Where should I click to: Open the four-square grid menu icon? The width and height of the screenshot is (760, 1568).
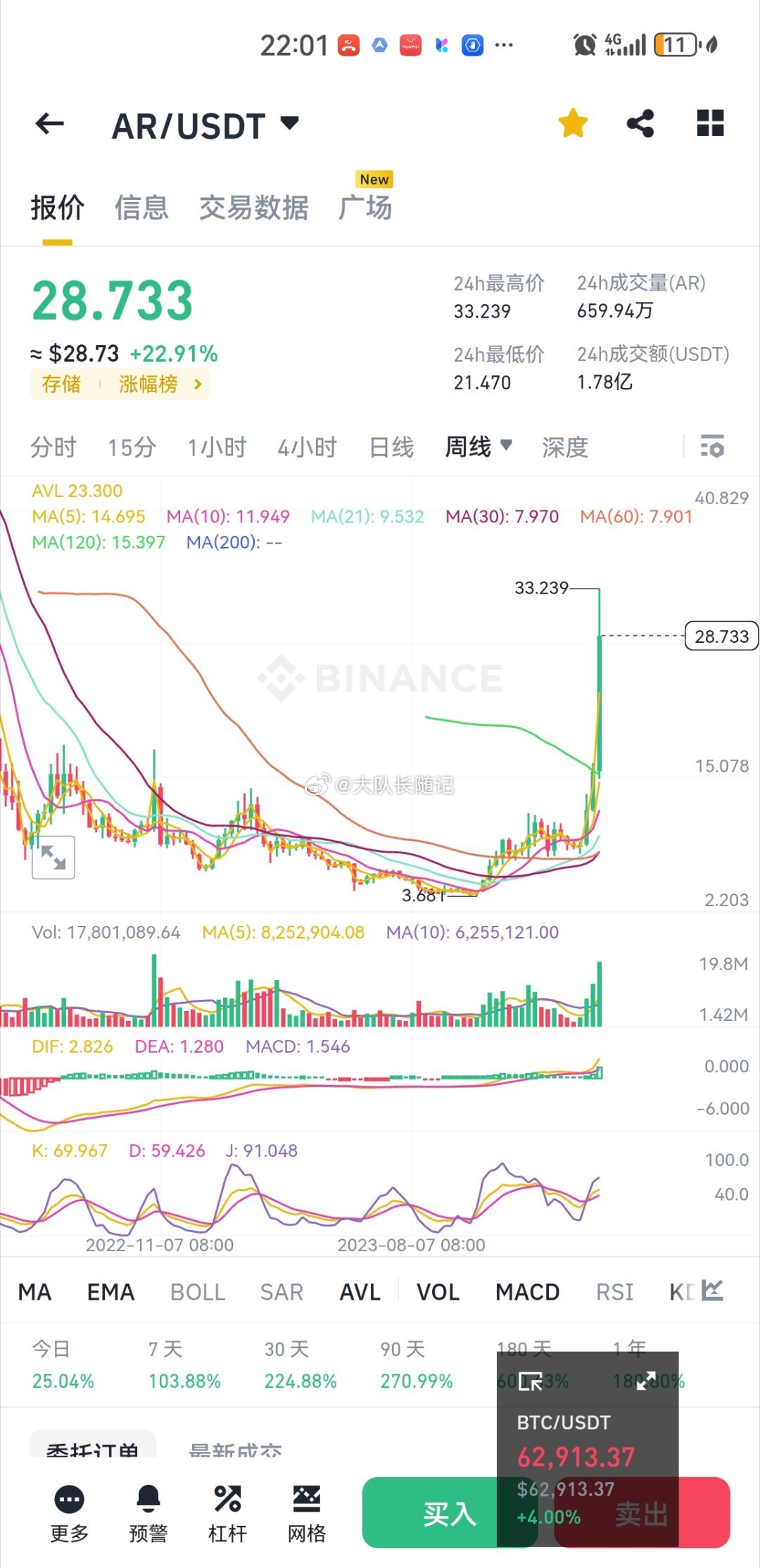(709, 123)
